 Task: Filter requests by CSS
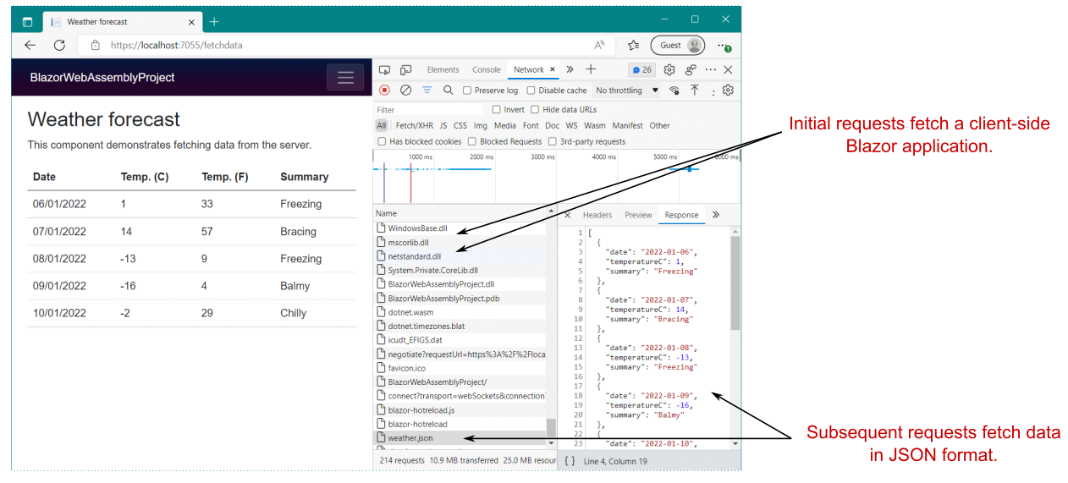[x=460, y=125]
